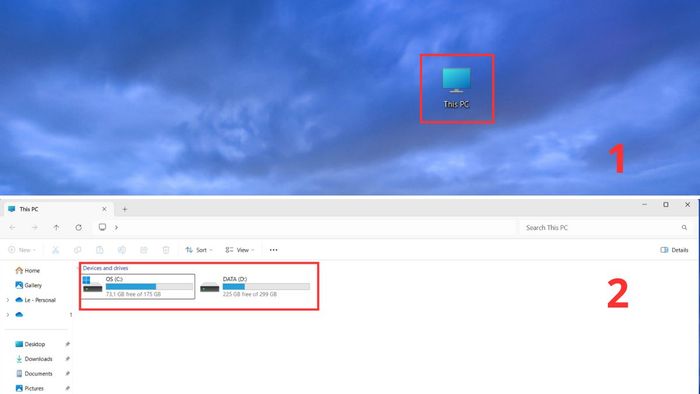
Task: Close the This PC tab
Action: pos(104,209)
